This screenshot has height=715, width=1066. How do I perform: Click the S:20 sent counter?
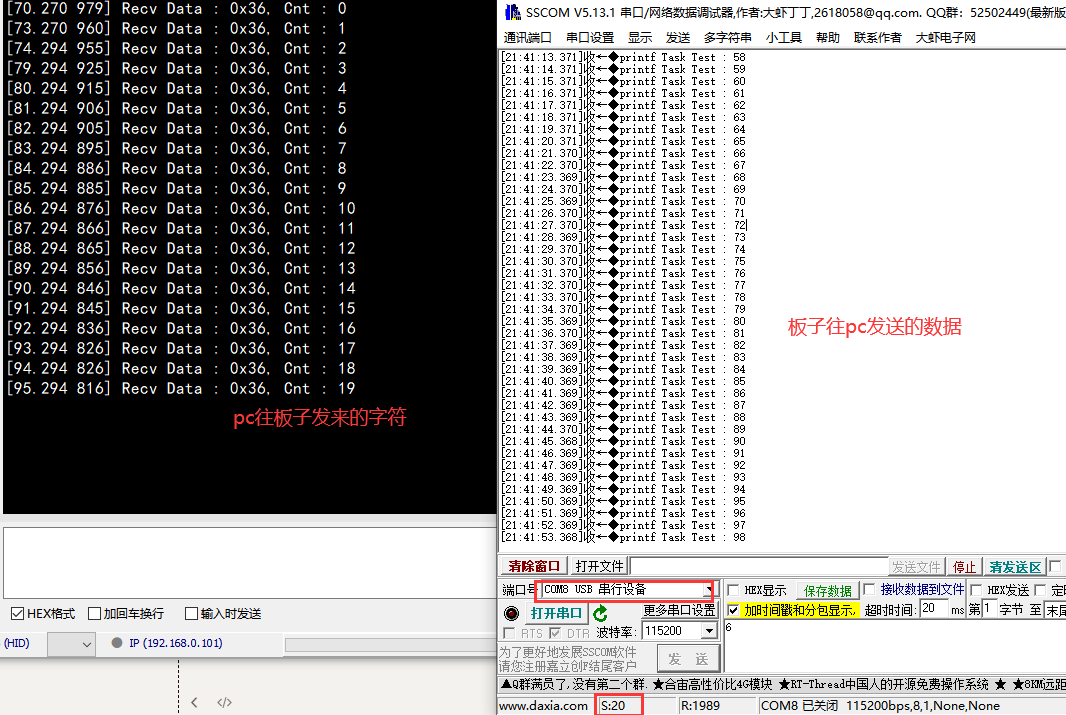pos(613,705)
